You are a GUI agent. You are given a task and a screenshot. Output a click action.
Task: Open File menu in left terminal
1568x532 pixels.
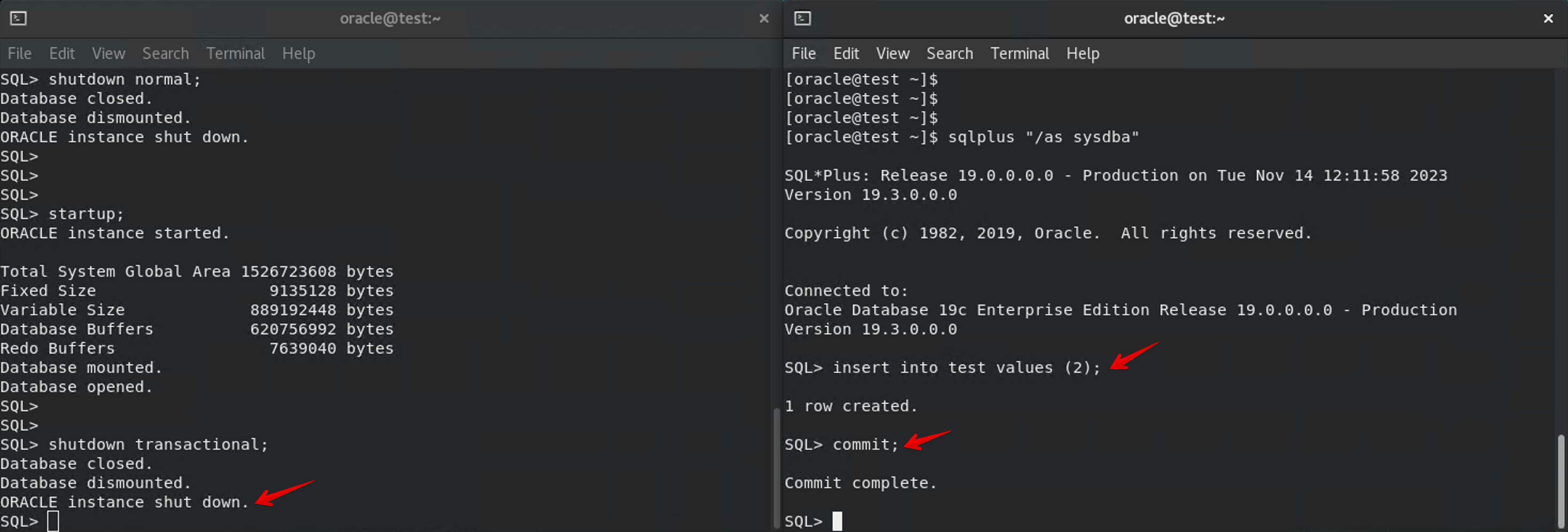click(x=19, y=53)
